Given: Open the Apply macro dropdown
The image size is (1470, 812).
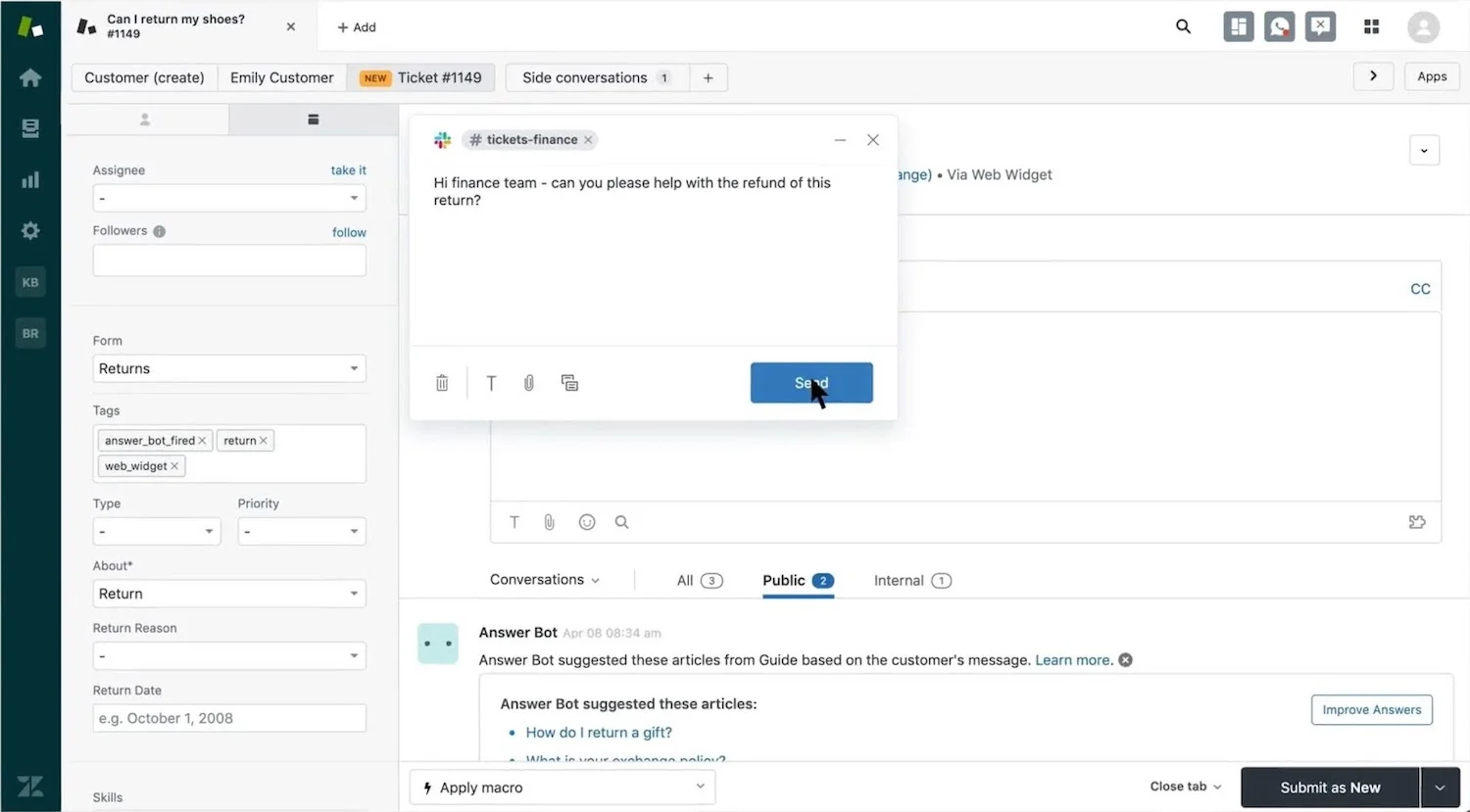Looking at the screenshot, I should point(563,787).
